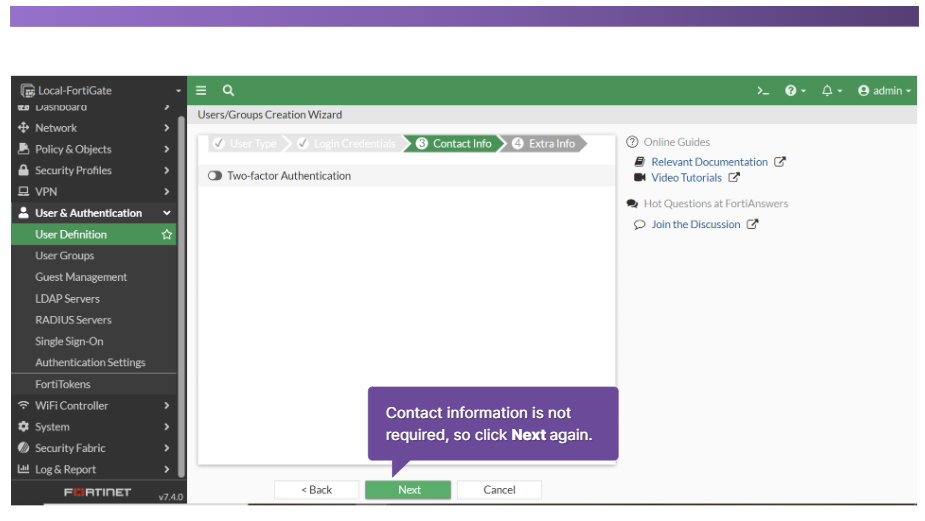Open the help question mark menu
Viewport: 925px width, 521px height.
coord(795,91)
